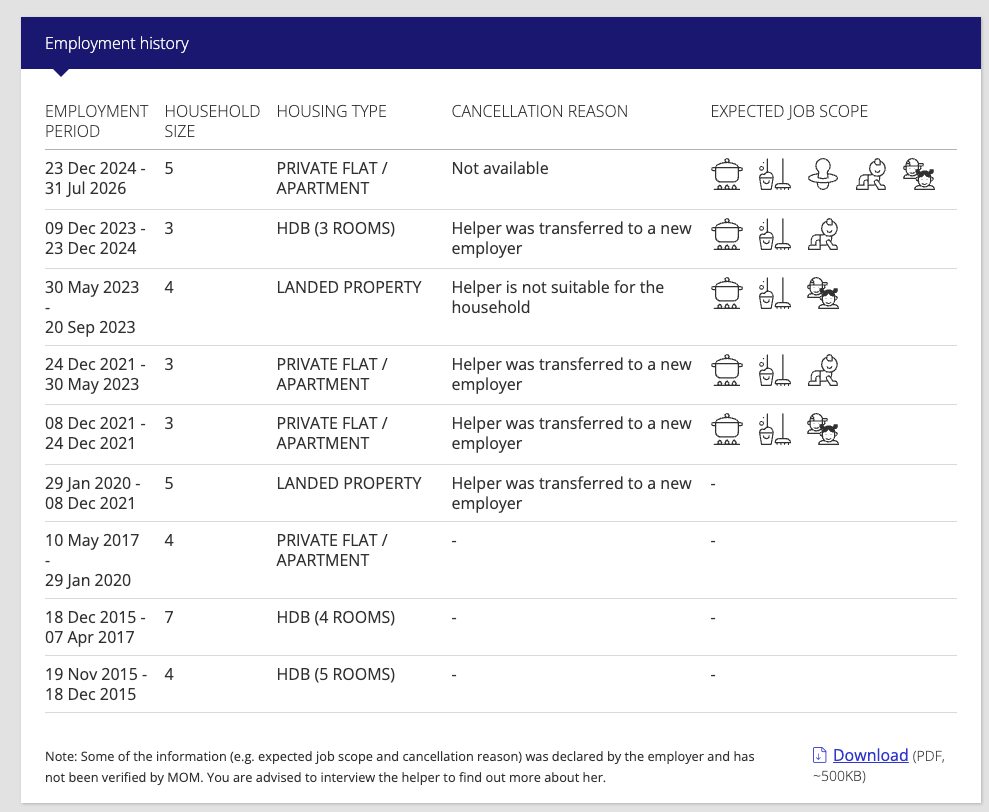989x812 pixels.
Task: Click infant pacifier icon in first row
Action: pos(822,175)
